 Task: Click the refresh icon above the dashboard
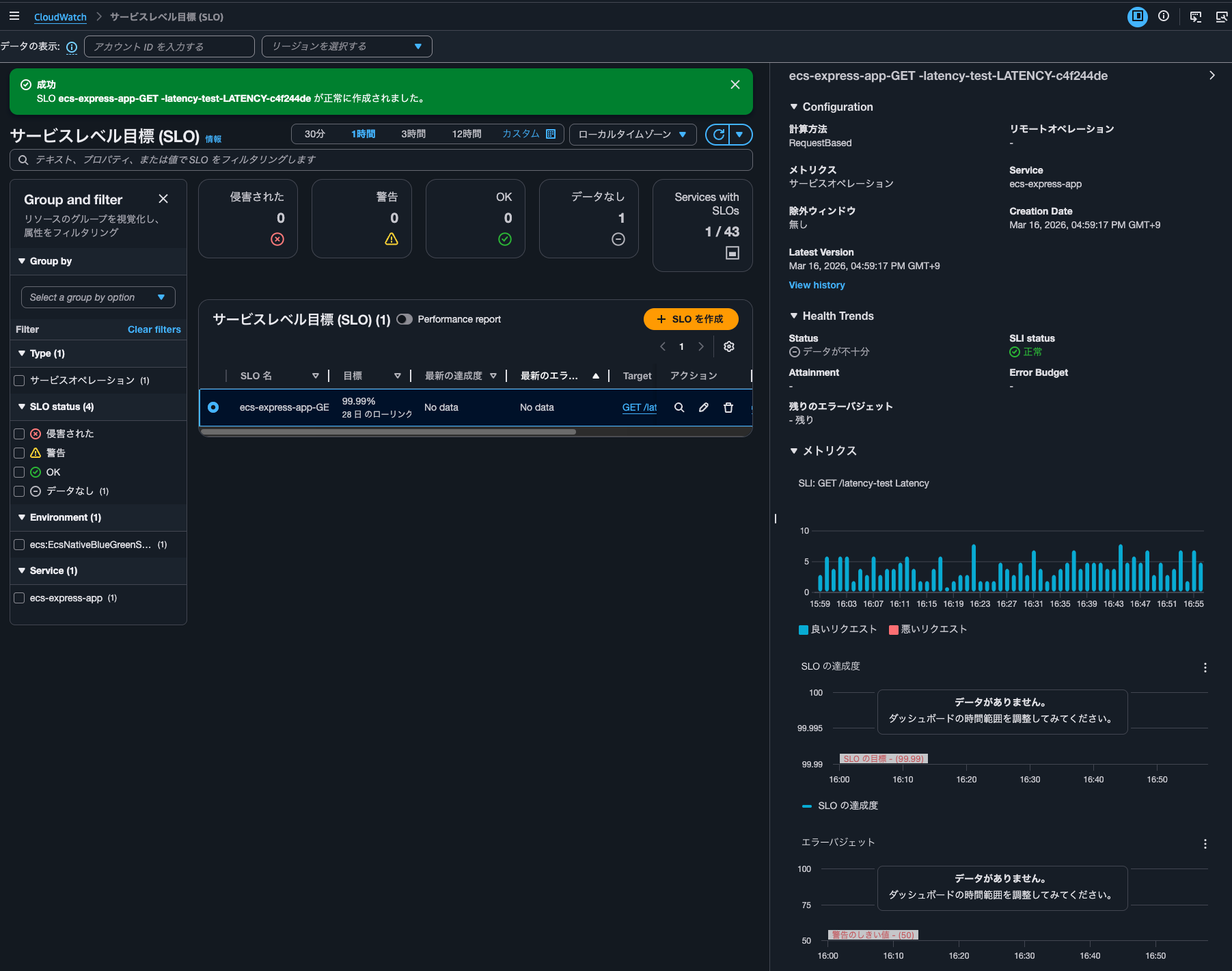point(717,134)
